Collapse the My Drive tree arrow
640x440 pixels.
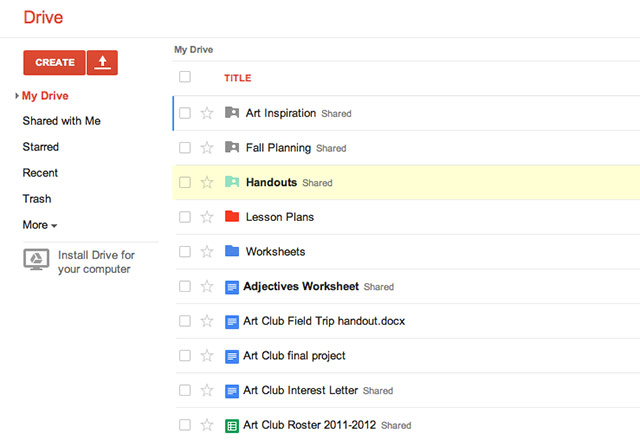(x=17, y=95)
